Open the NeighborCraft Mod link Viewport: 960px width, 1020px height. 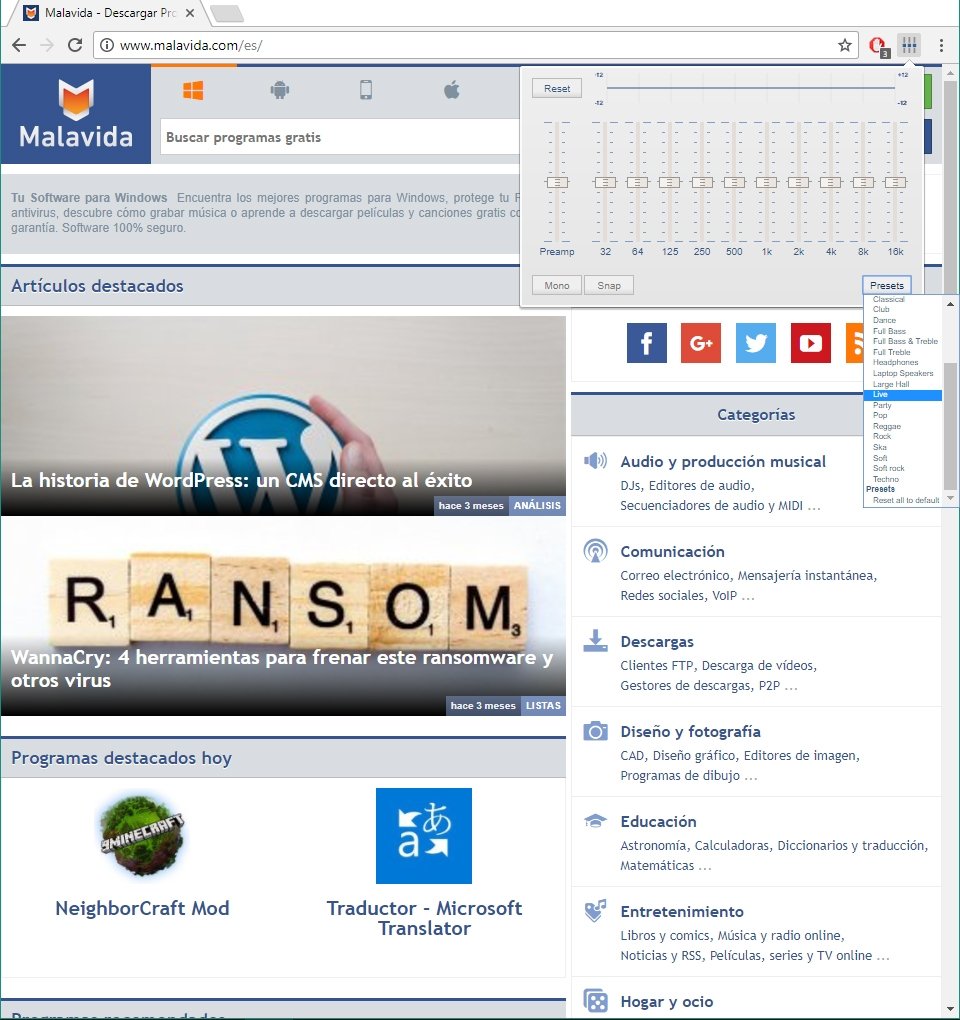point(142,908)
